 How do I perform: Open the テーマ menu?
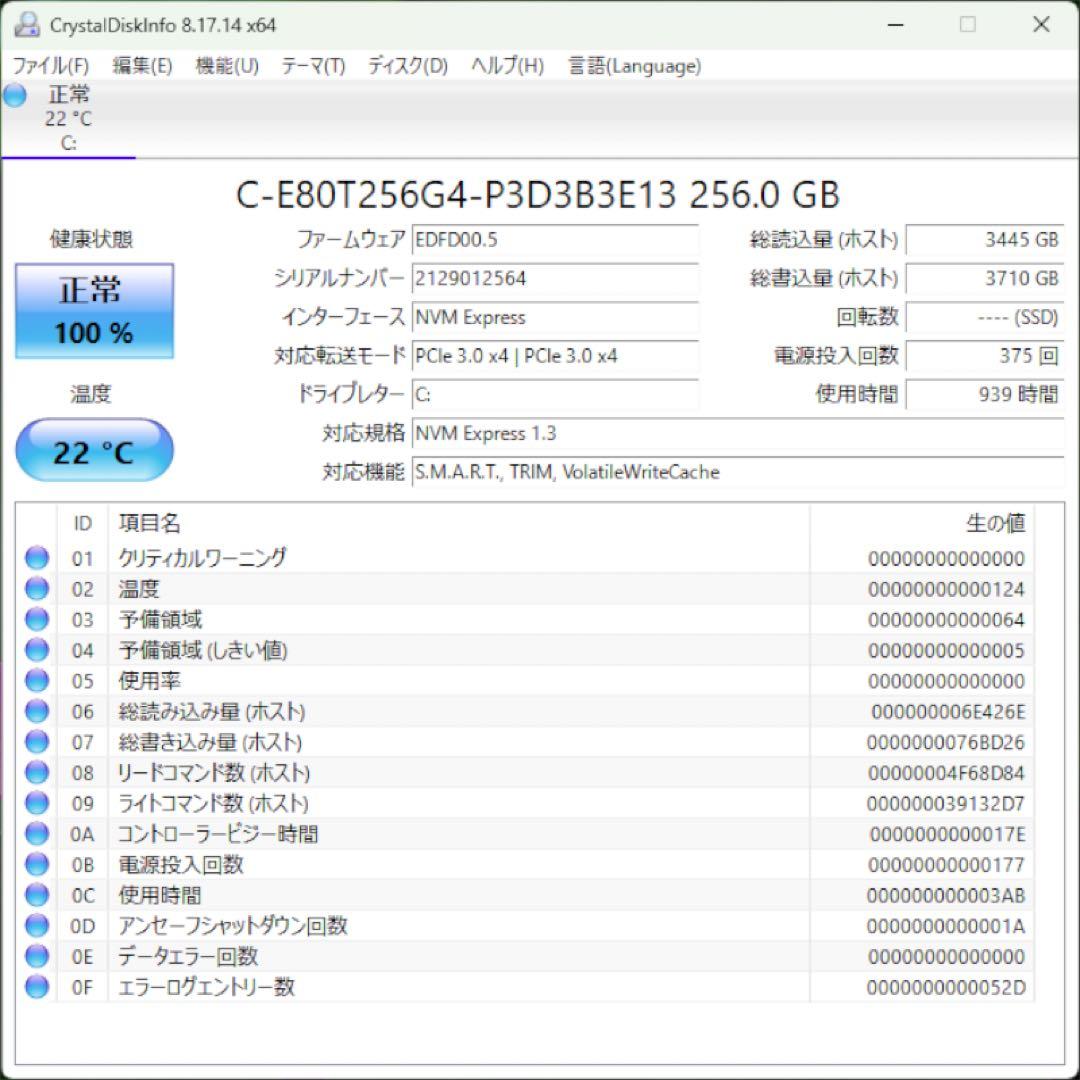click(314, 66)
